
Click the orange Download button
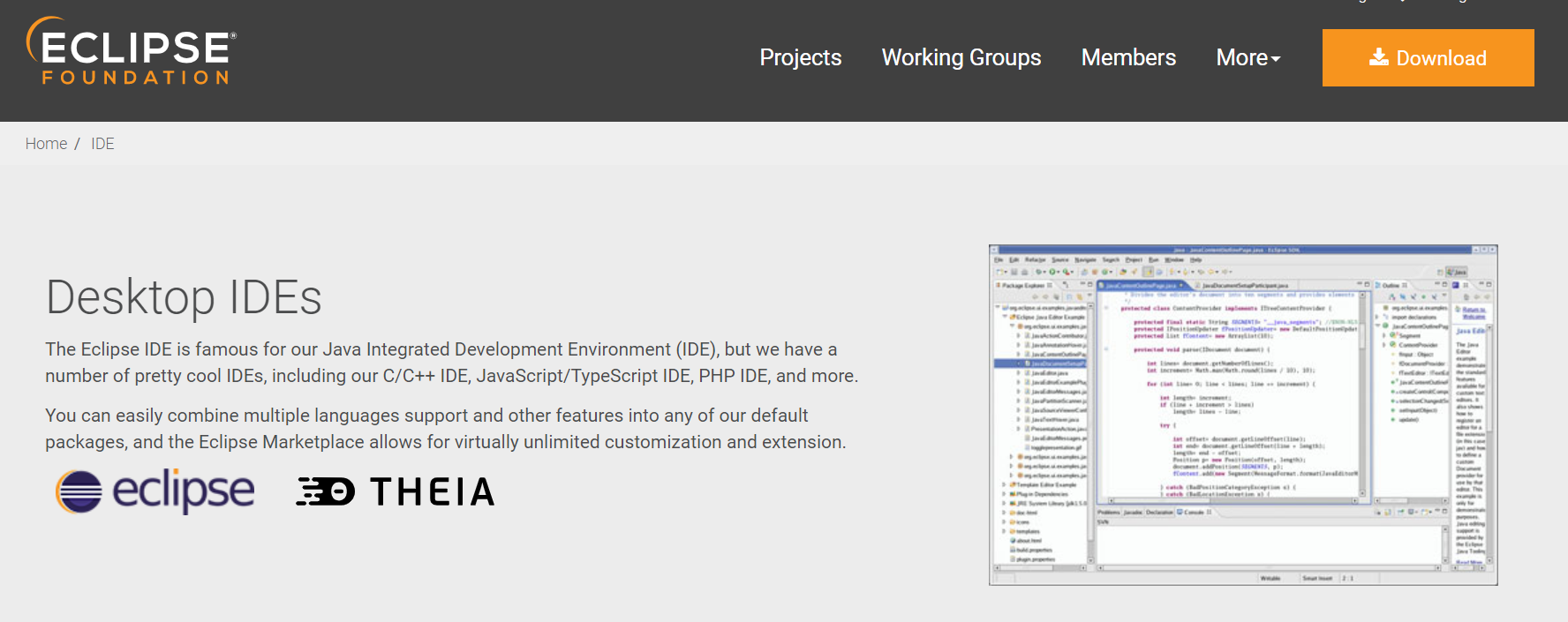[x=1428, y=57]
